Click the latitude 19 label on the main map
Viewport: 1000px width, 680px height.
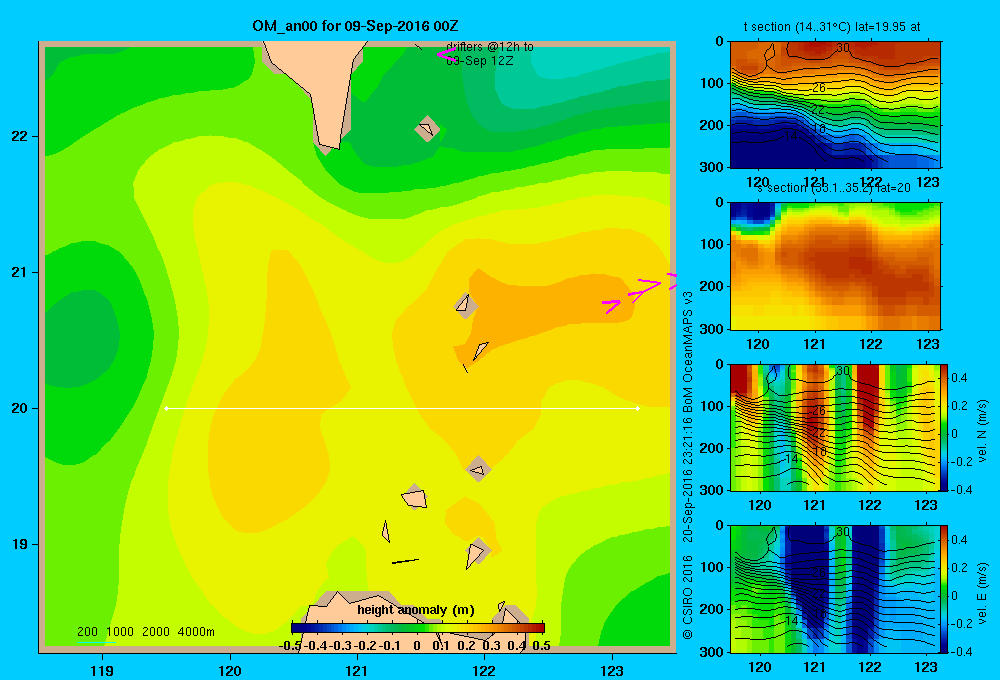[x=20, y=544]
